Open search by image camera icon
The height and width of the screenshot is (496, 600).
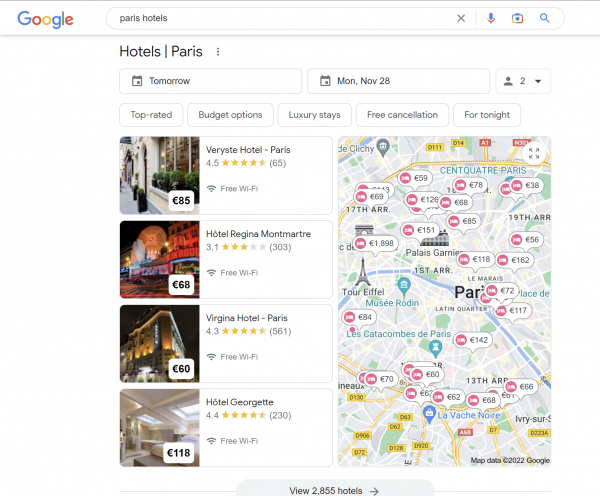(x=517, y=18)
